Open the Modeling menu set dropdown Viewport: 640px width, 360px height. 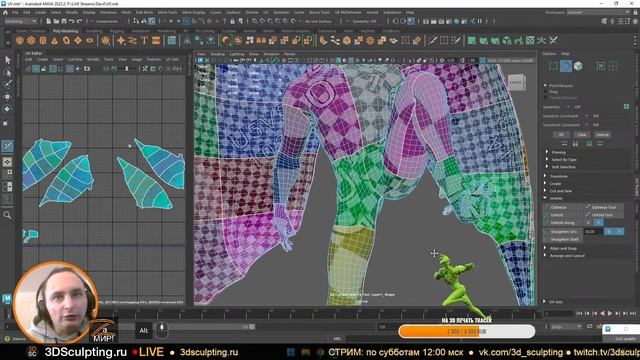pyautogui.click(x=20, y=21)
